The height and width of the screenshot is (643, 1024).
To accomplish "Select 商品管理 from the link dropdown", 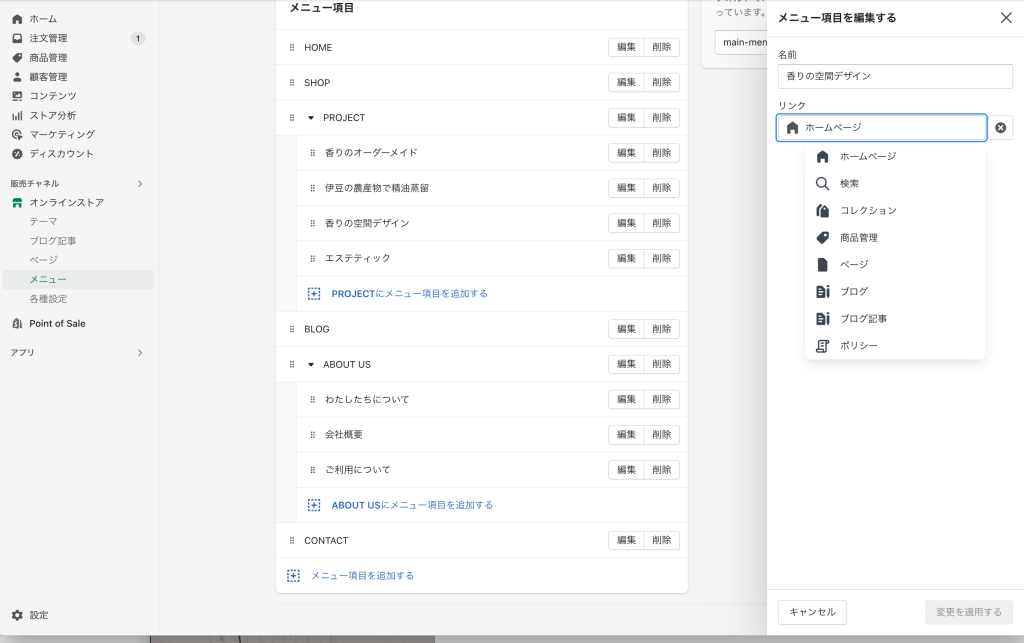I will pyautogui.click(x=895, y=238).
